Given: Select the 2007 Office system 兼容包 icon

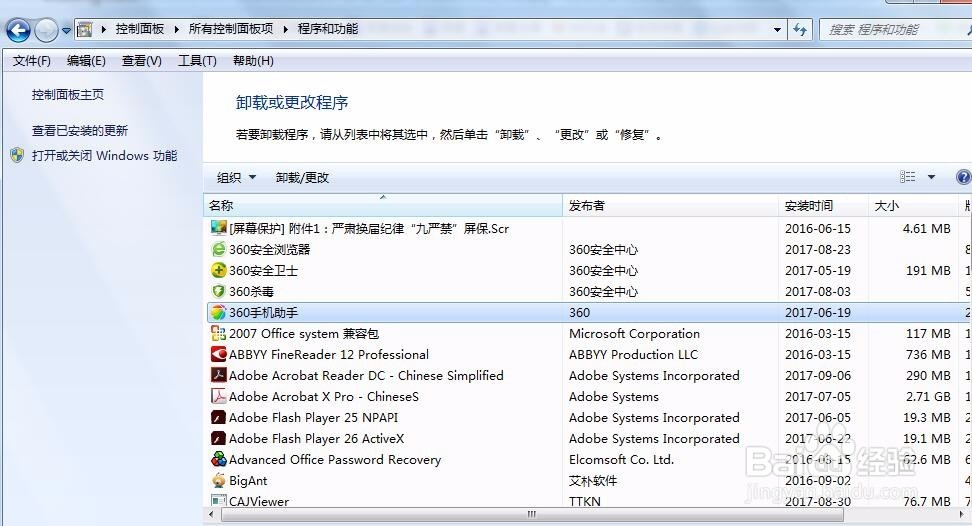Looking at the screenshot, I should pyautogui.click(x=218, y=333).
